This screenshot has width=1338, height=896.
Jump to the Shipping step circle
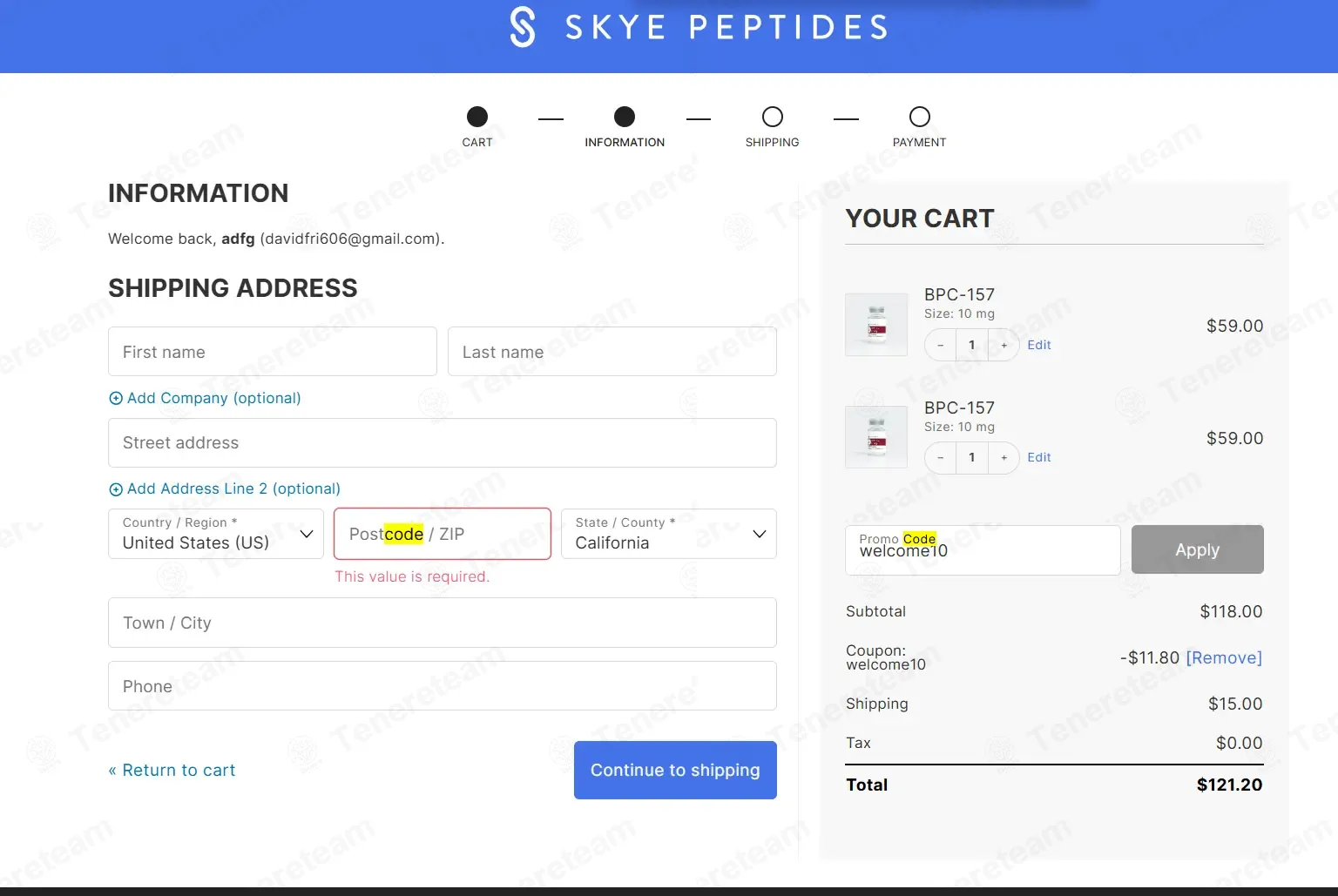coord(773,117)
